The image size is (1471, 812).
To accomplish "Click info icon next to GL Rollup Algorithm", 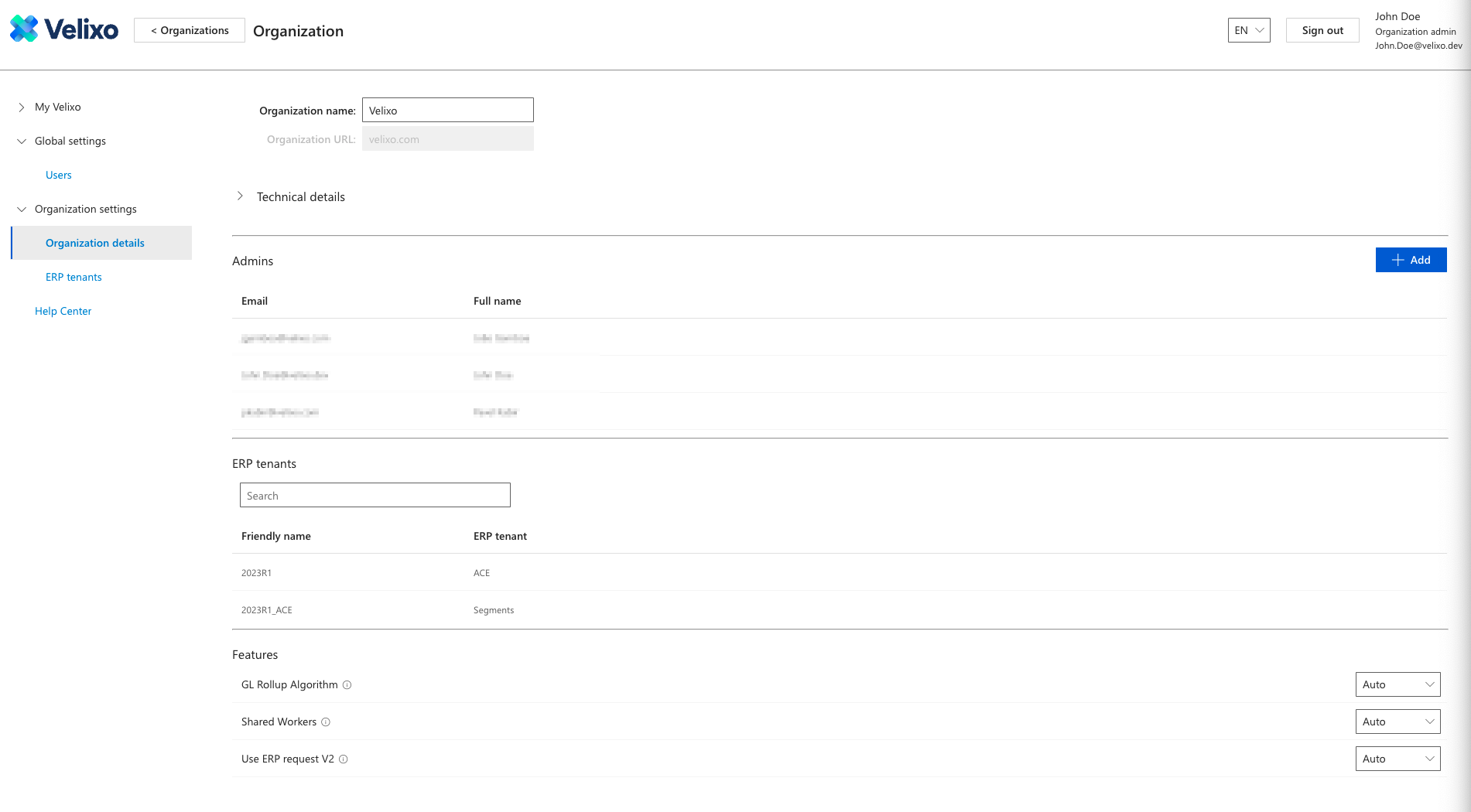I will click(347, 685).
